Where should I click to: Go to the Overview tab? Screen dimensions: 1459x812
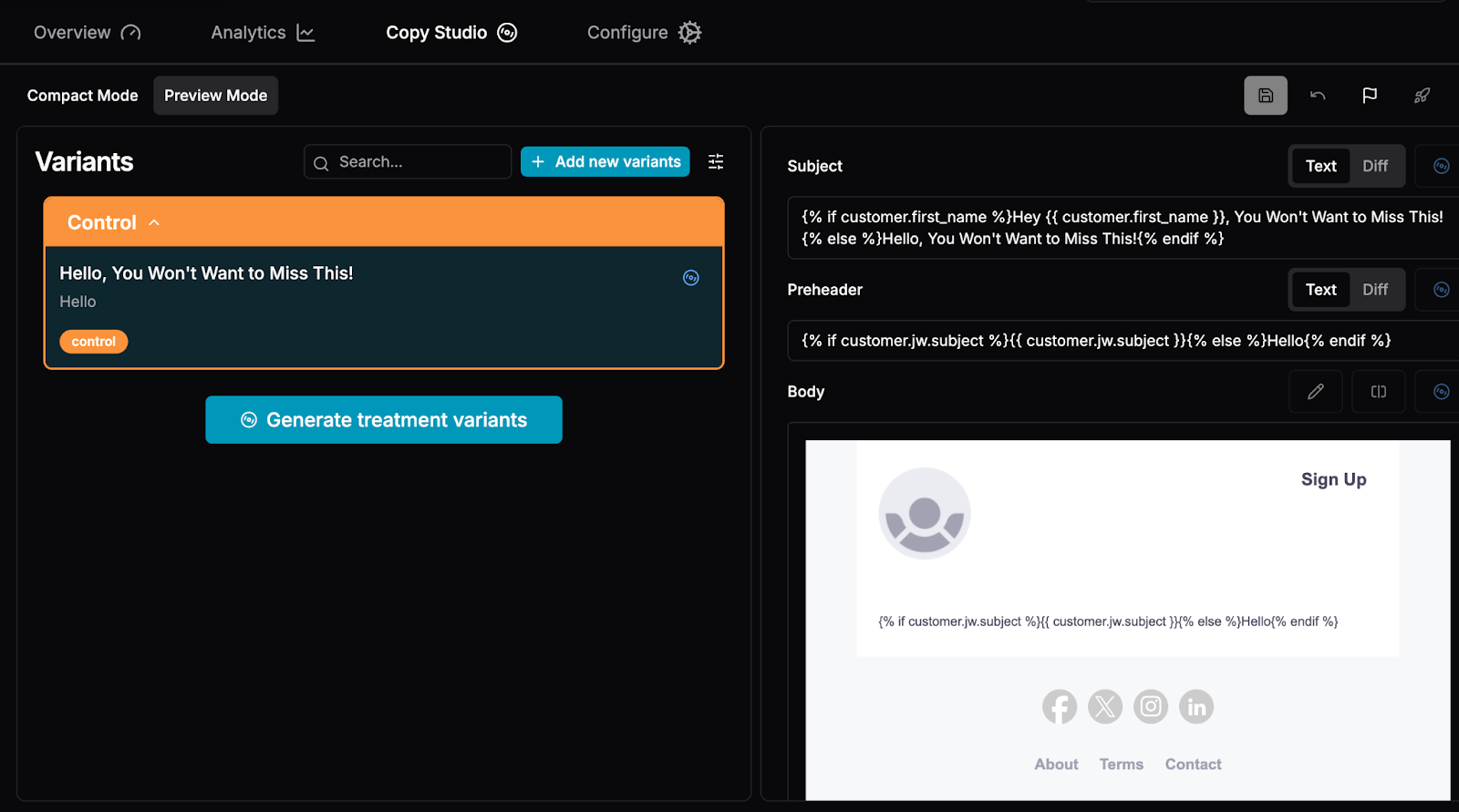87,33
